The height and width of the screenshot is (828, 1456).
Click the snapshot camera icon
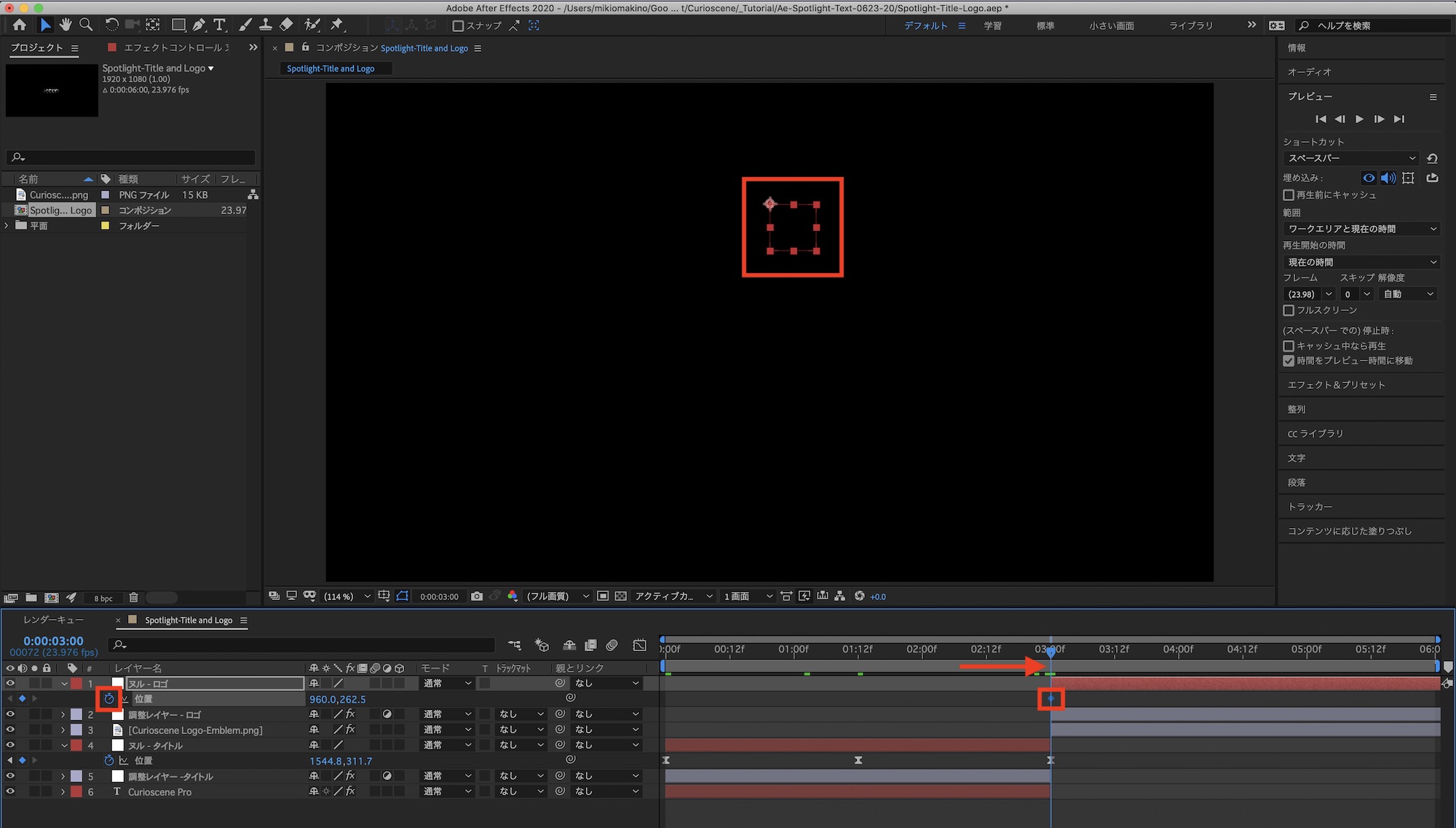click(477, 596)
